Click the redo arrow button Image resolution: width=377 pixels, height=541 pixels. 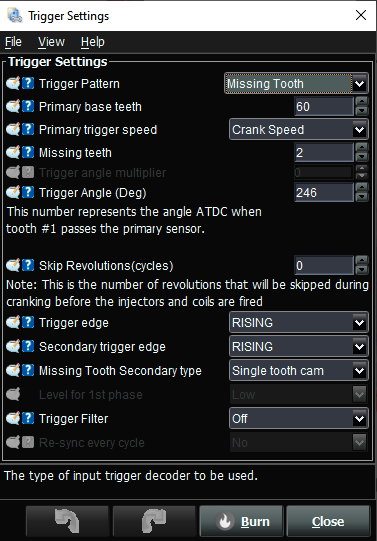(x=154, y=521)
